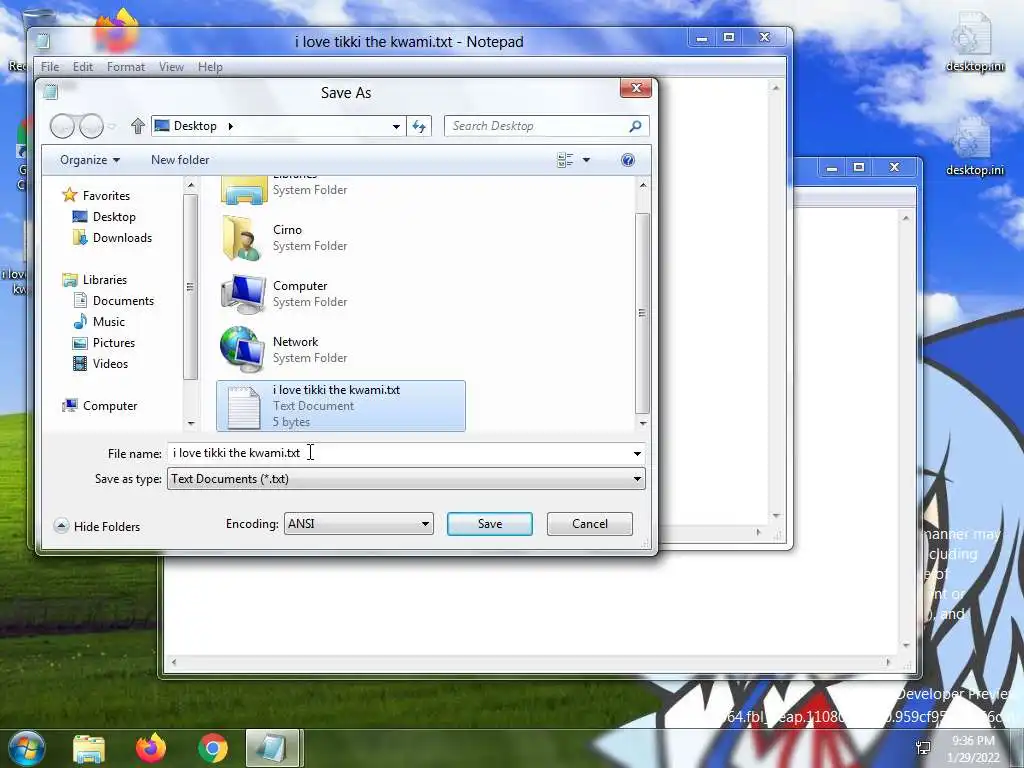Open the File menu in Notepad

(50, 67)
